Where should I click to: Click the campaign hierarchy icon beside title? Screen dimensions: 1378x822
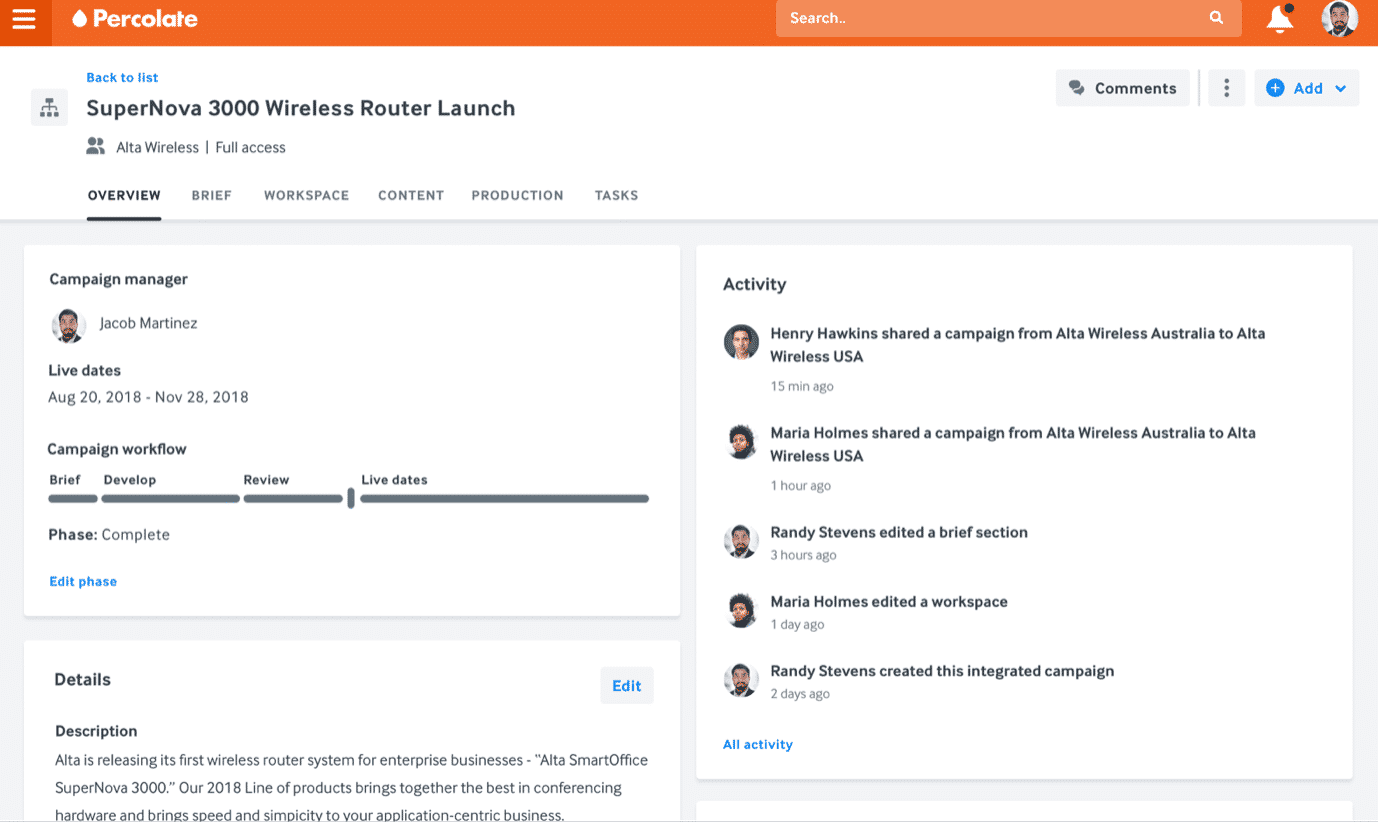pyautogui.click(x=49, y=108)
